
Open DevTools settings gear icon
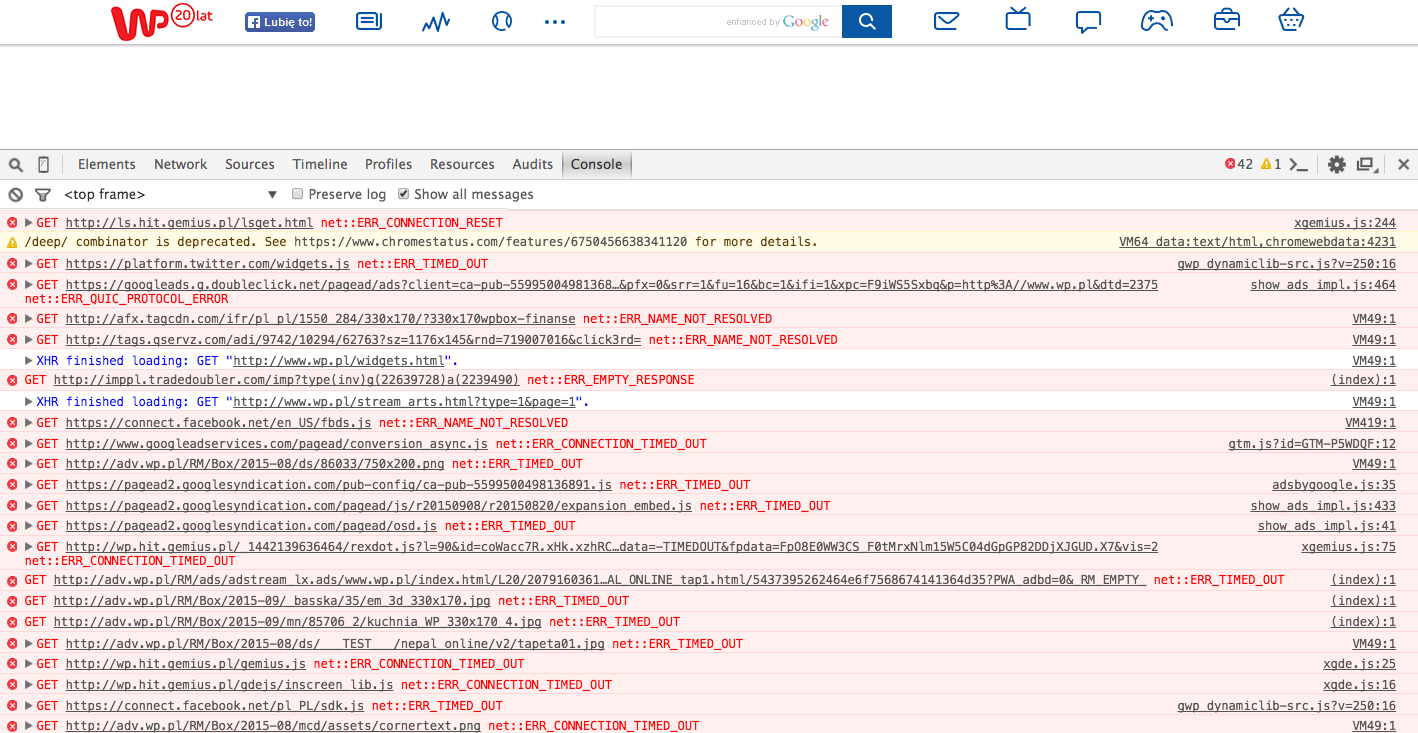pyautogui.click(x=1336, y=165)
